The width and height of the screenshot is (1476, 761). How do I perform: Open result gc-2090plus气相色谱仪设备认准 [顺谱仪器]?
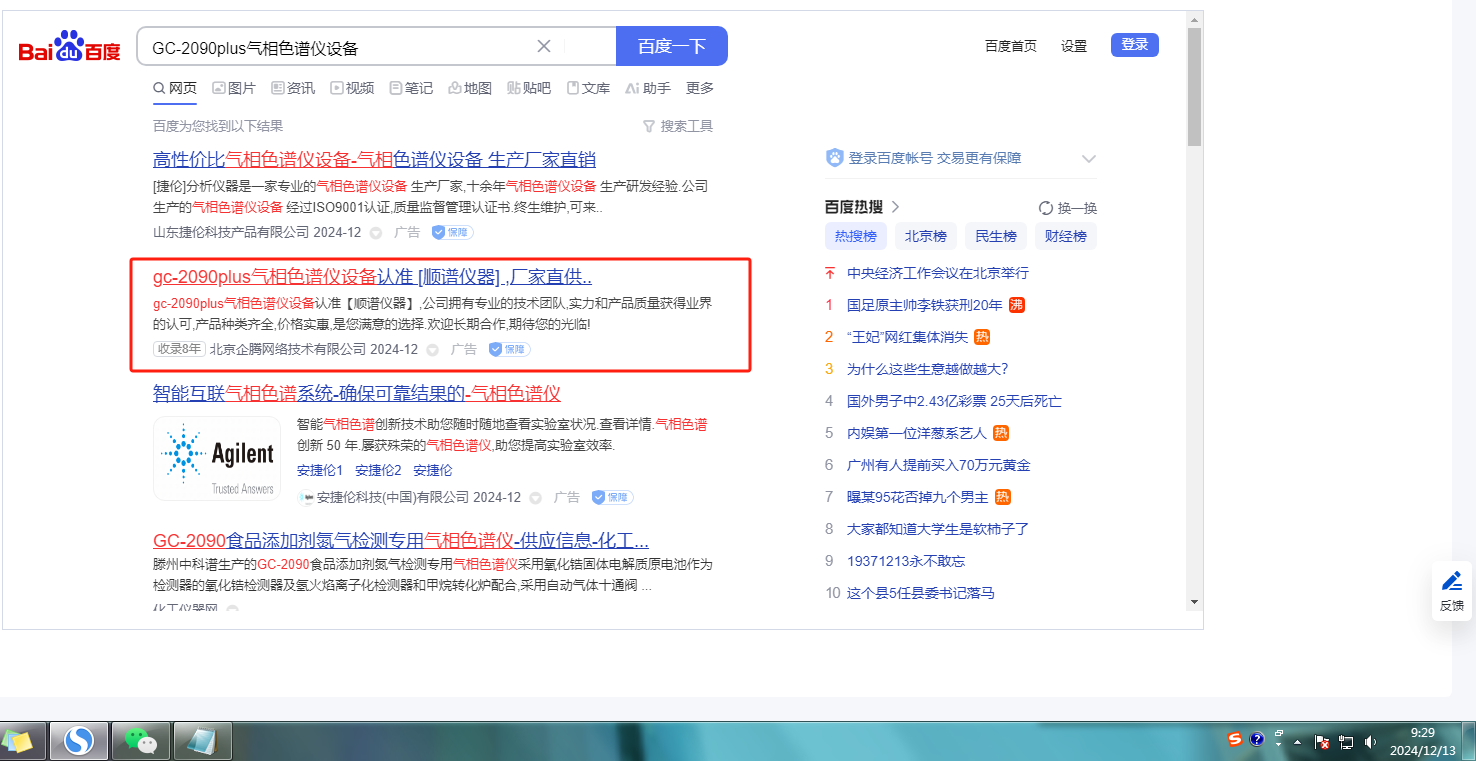(372, 277)
